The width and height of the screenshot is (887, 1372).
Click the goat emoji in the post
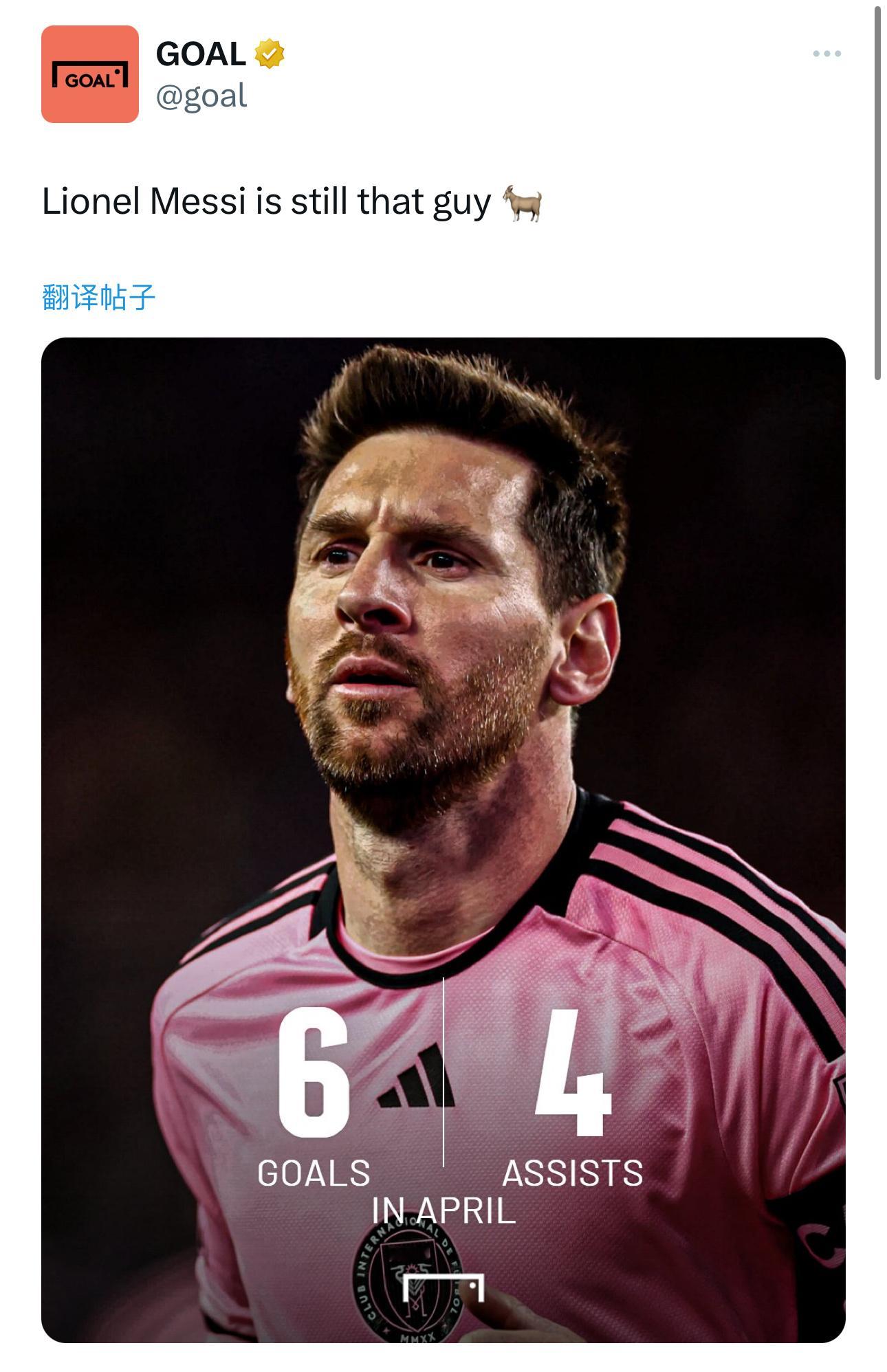click(x=523, y=203)
